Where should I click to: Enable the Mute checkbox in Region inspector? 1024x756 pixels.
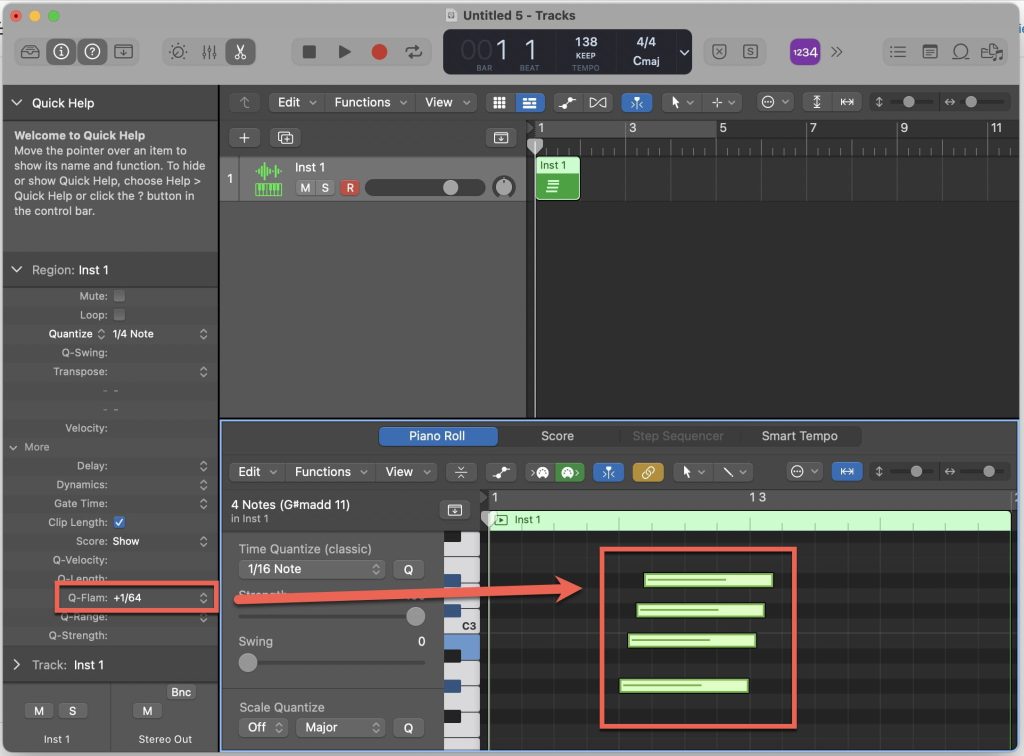[x=119, y=296]
